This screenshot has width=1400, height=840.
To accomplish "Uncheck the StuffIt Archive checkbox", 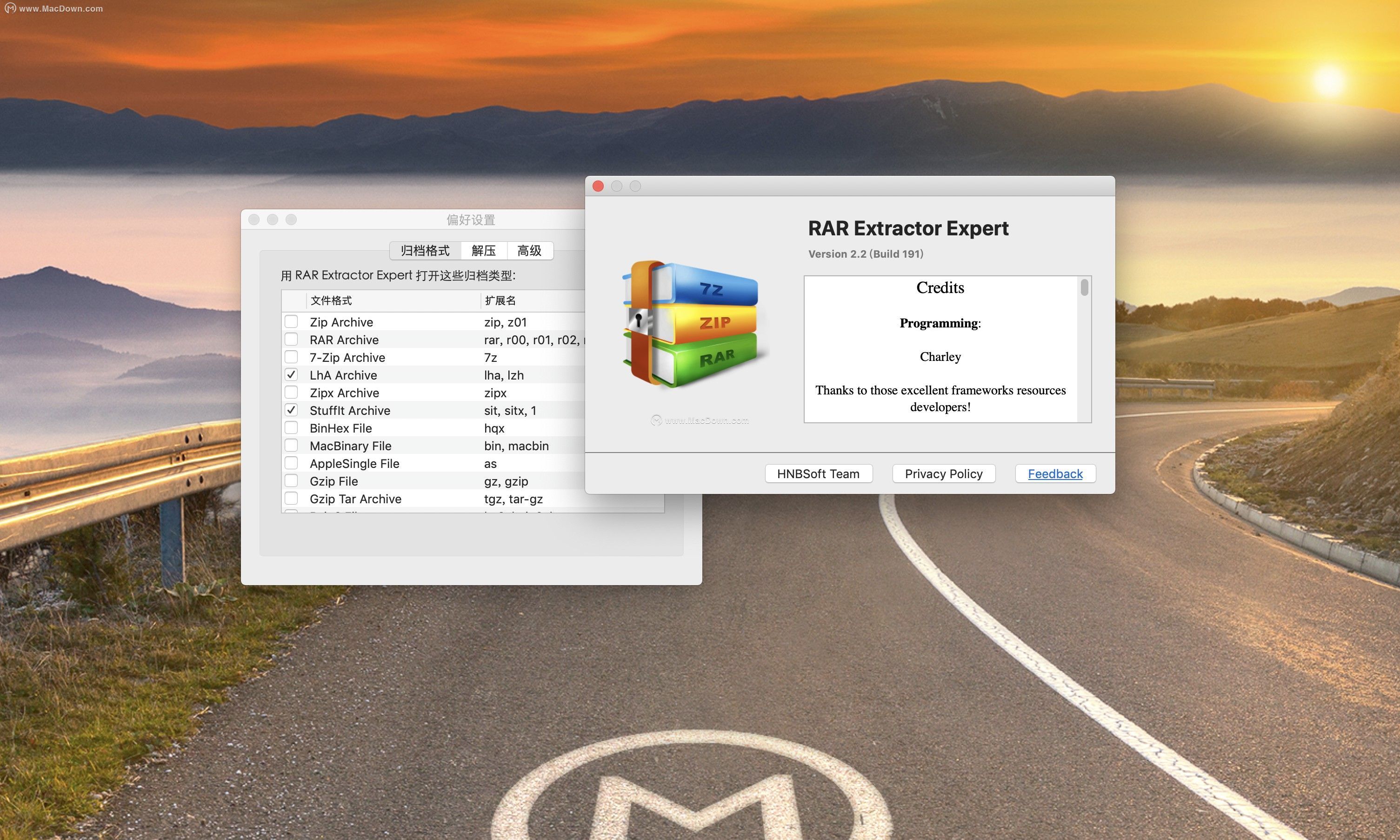I will (291, 410).
